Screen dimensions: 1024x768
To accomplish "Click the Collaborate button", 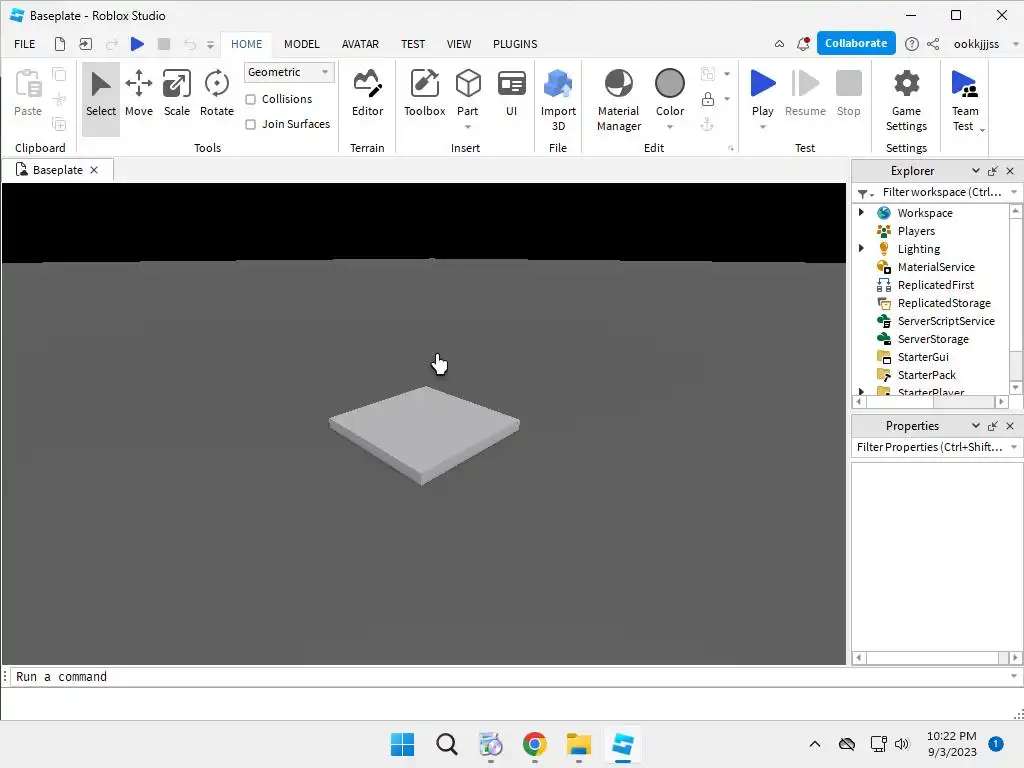I will pos(856,43).
